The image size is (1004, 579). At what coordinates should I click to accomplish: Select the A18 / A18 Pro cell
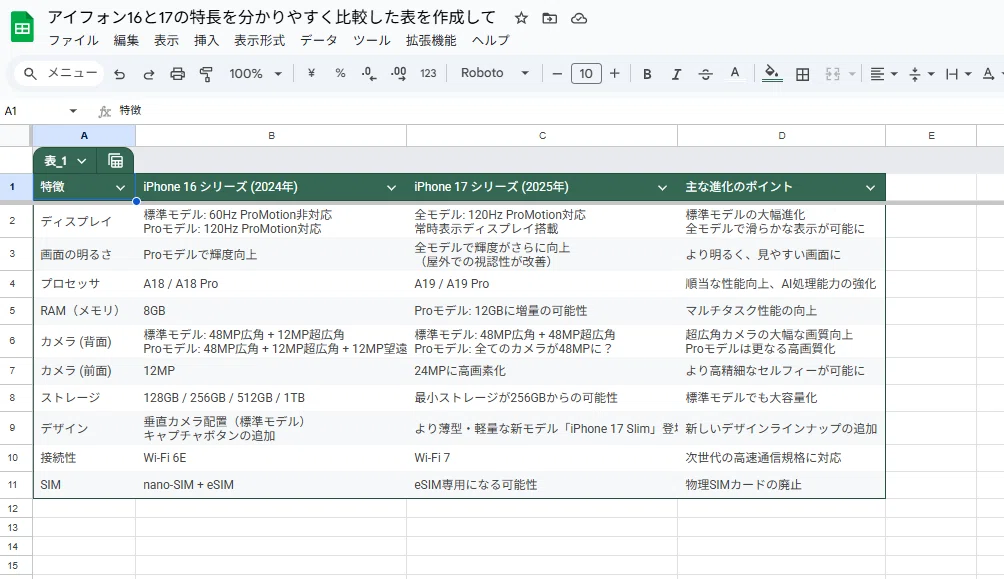(x=271, y=284)
